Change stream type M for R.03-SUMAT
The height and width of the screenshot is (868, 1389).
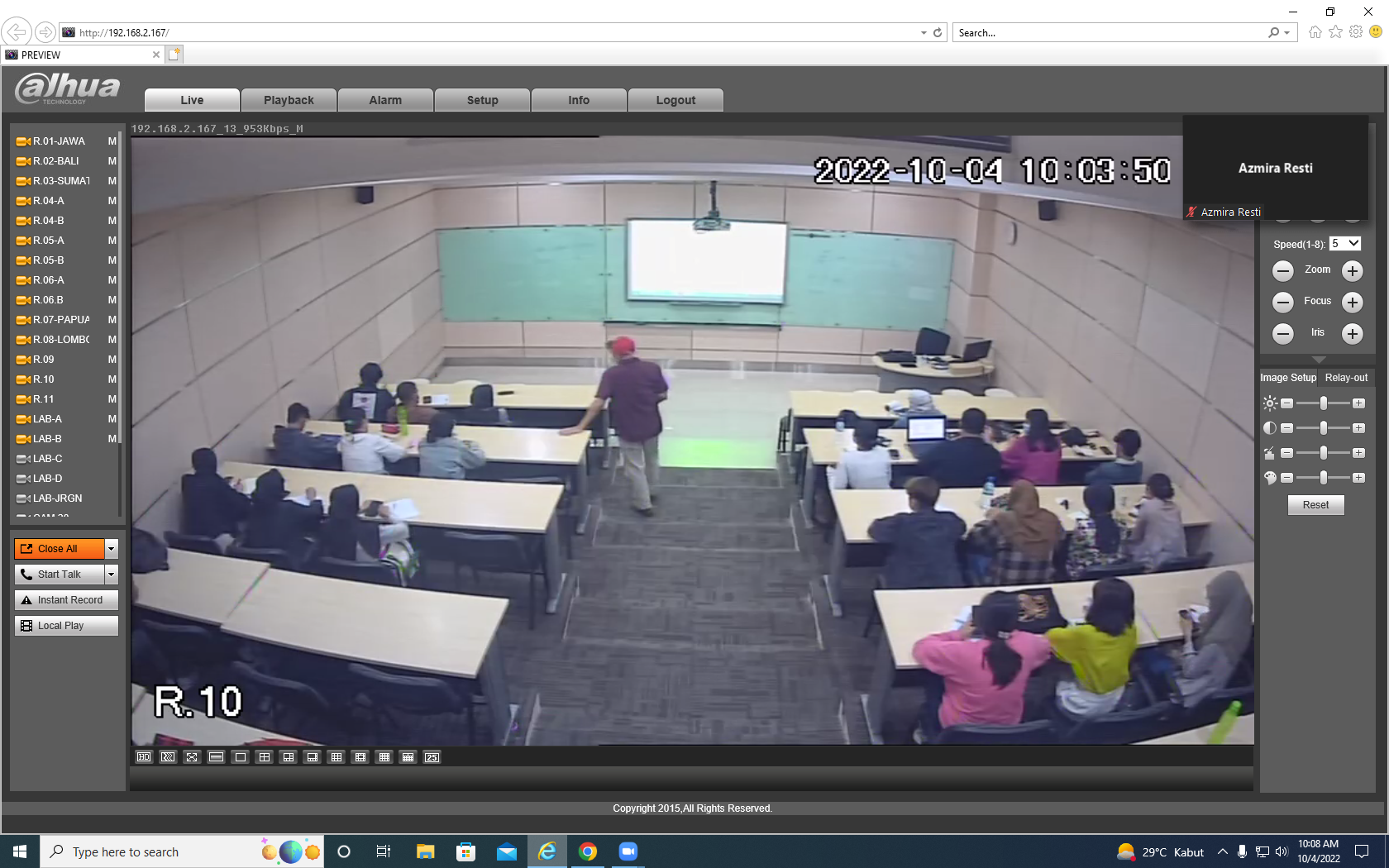(112, 181)
